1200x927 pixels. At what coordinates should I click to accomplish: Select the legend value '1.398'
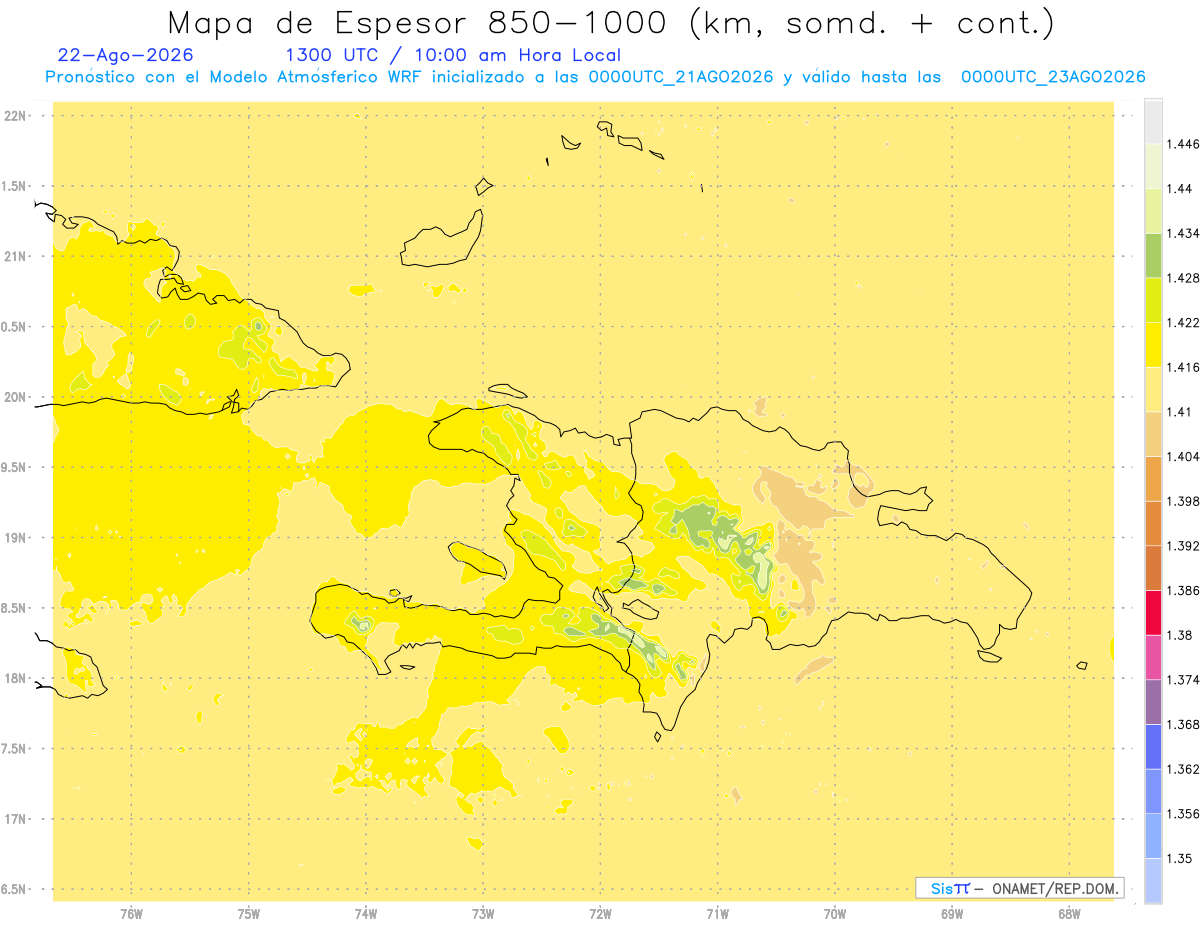(x=1183, y=501)
